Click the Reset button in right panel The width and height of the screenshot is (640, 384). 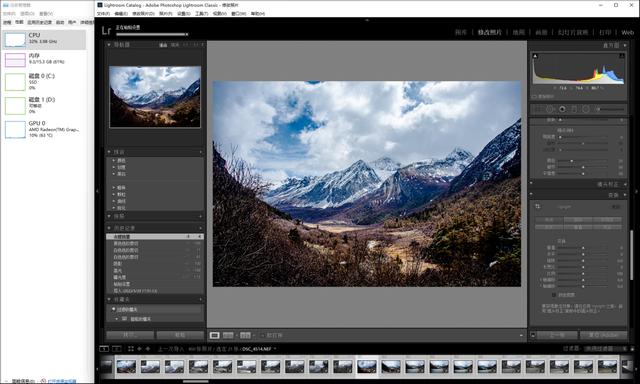603,335
